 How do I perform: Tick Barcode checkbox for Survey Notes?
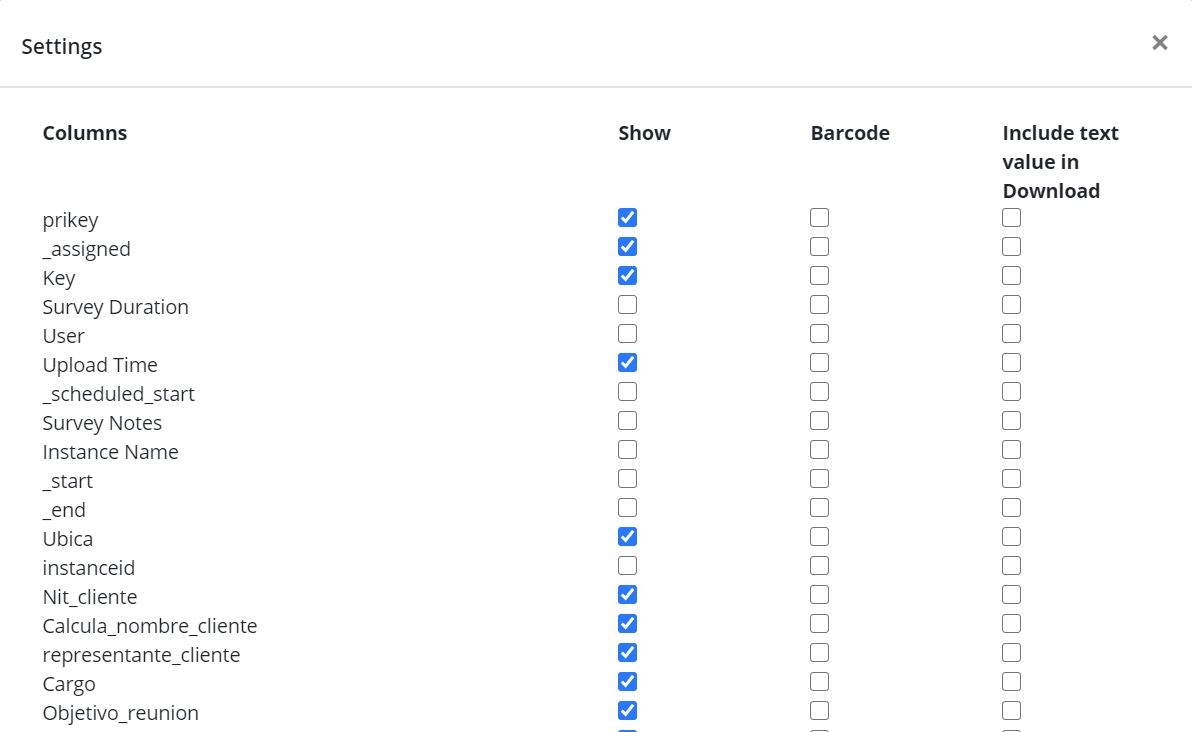pyautogui.click(x=819, y=421)
